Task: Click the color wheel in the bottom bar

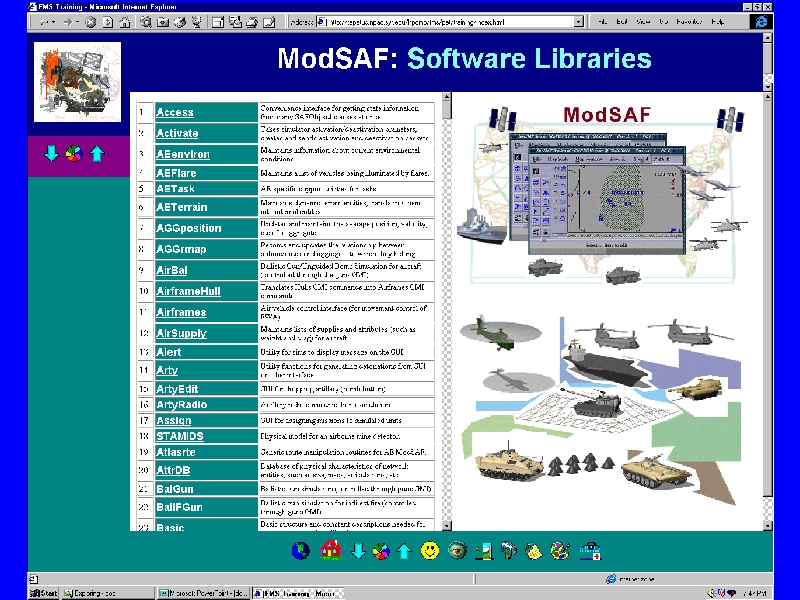Action: point(381,551)
